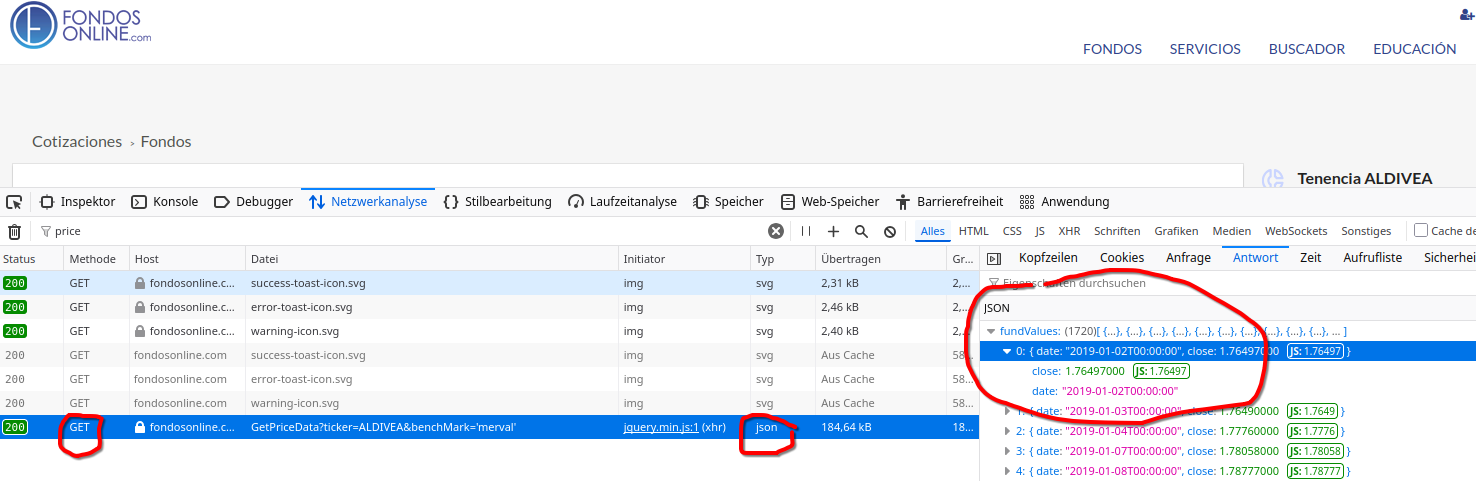Collapse the fundValues JSON array

coord(991,331)
